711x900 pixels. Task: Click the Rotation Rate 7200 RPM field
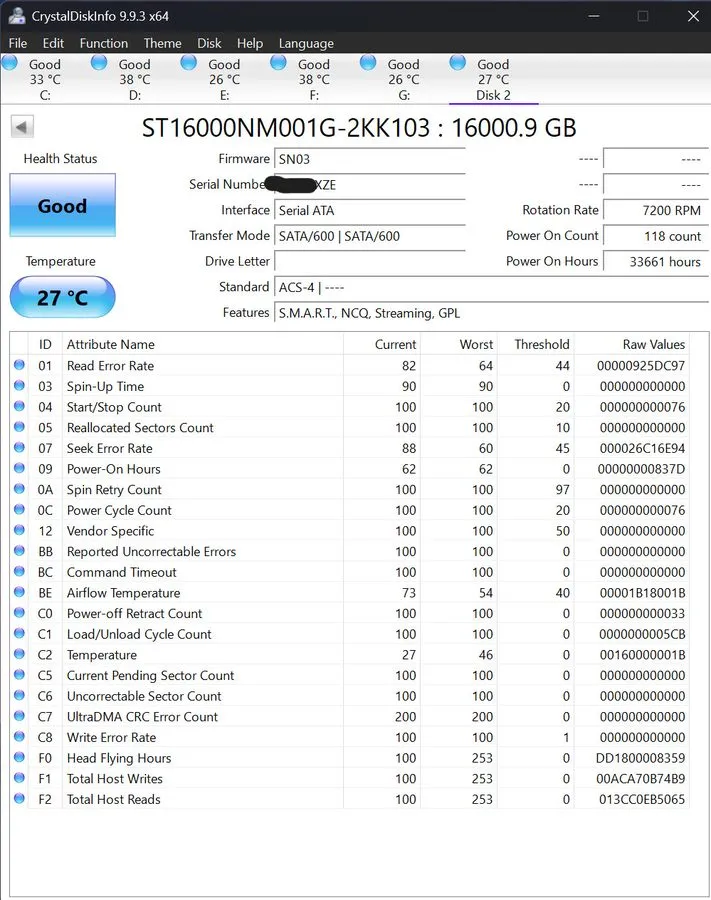pyautogui.click(x=656, y=210)
